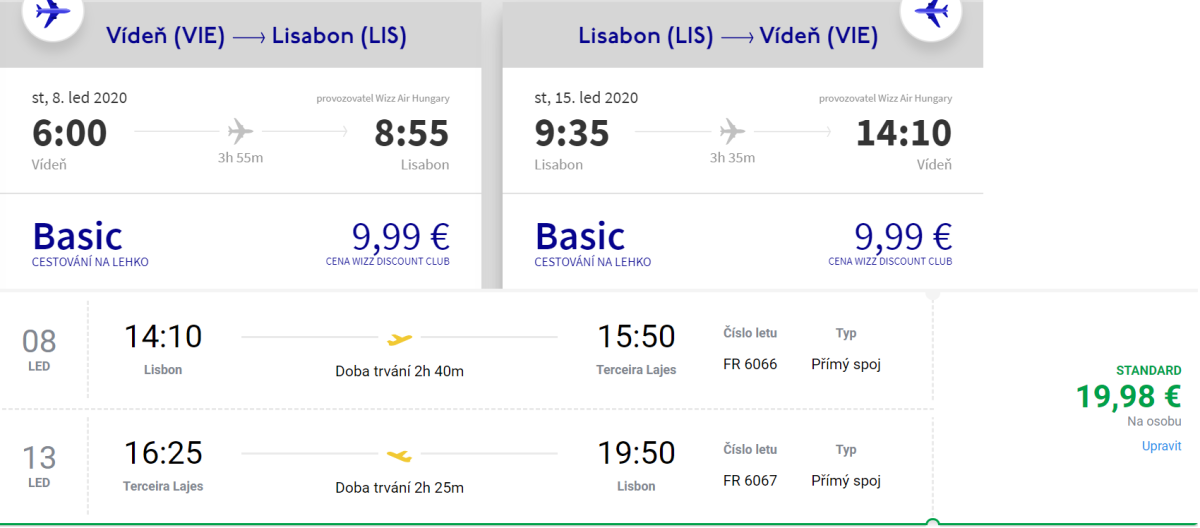Select the Vídeň (VIE) → Lisabon (LIS) header

[x=256, y=37]
